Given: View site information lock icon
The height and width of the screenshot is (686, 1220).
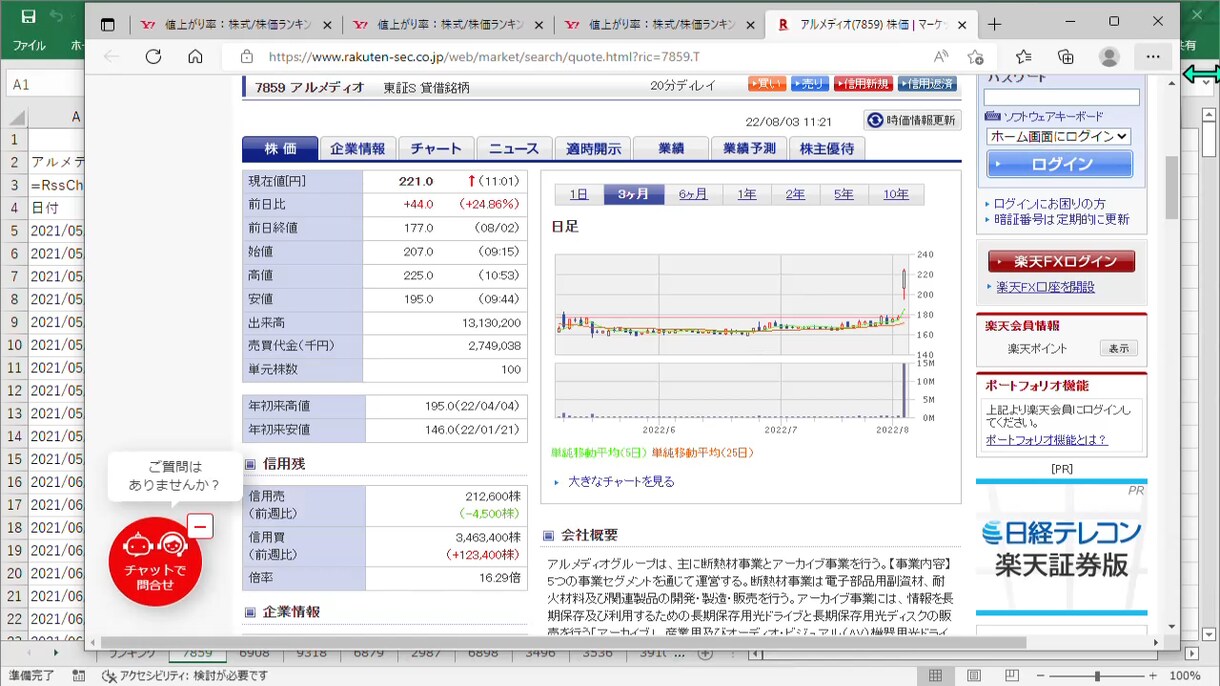Looking at the screenshot, I should 247,57.
